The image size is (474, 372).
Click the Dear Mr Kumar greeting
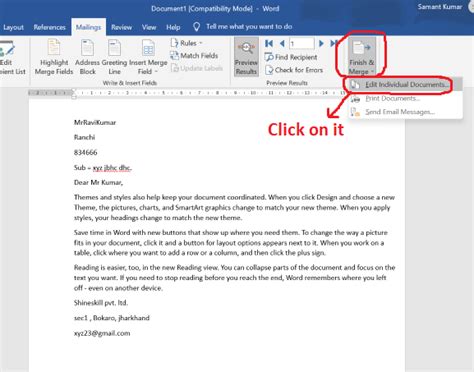pyautogui.click(x=98, y=182)
